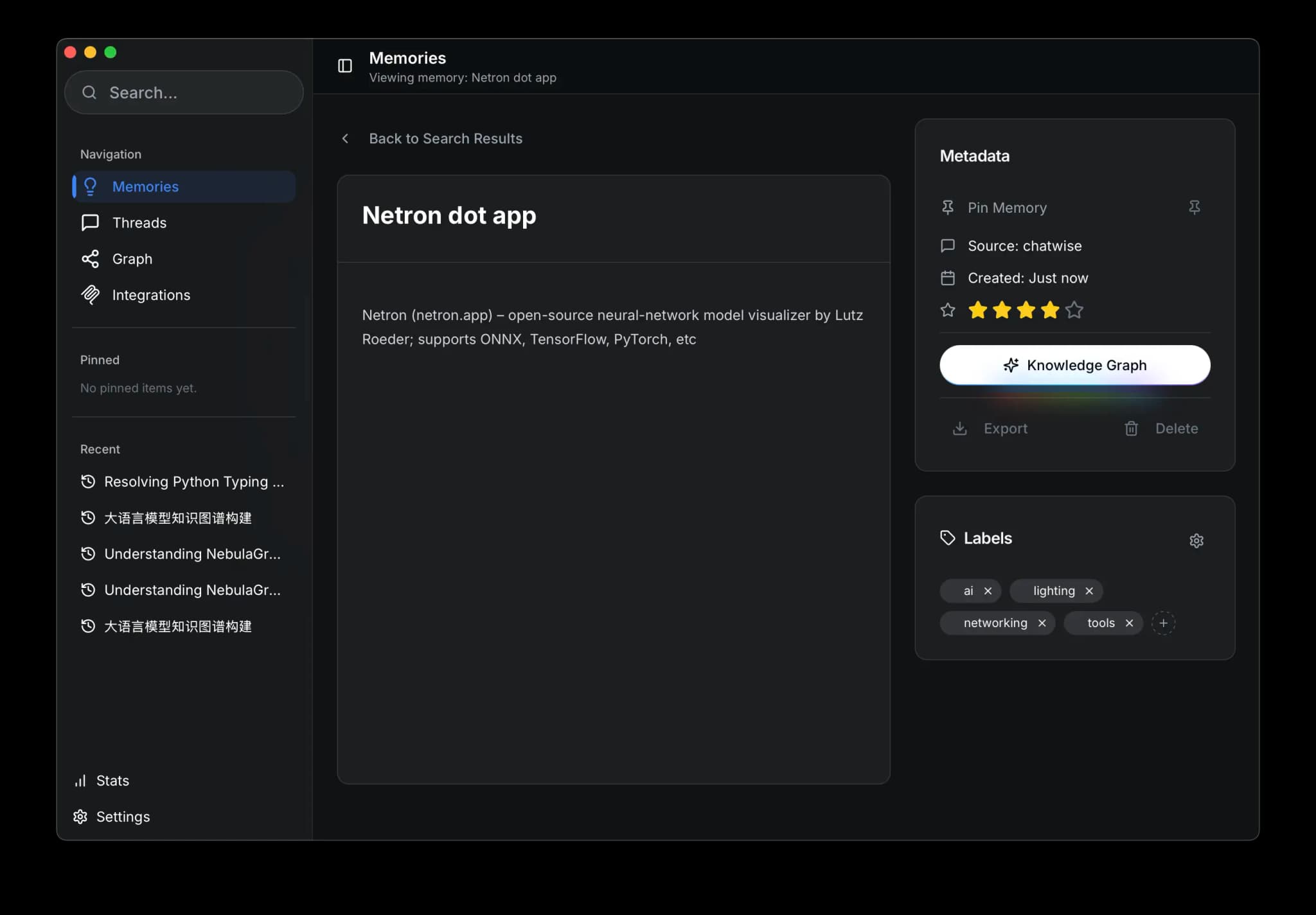Open Graph in navigation

[132, 259]
